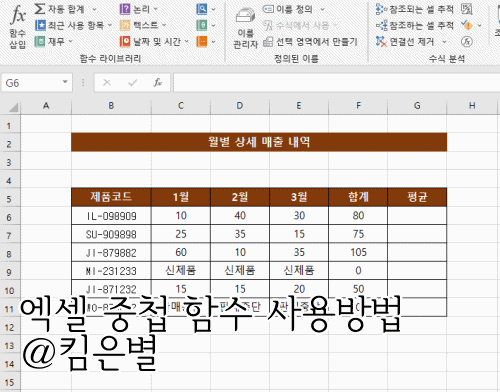Click the '합계' header cell
The image size is (500, 392).
coord(358,197)
